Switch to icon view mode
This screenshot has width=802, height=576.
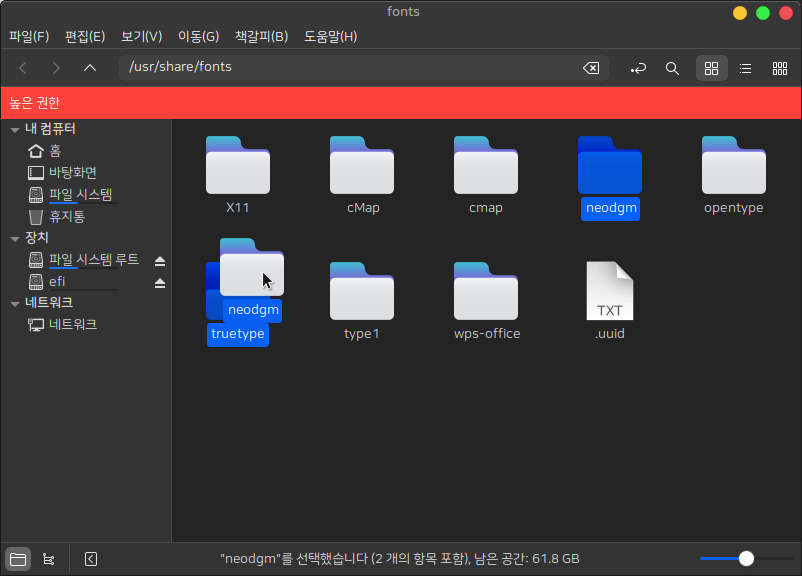pyautogui.click(x=711, y=68)
